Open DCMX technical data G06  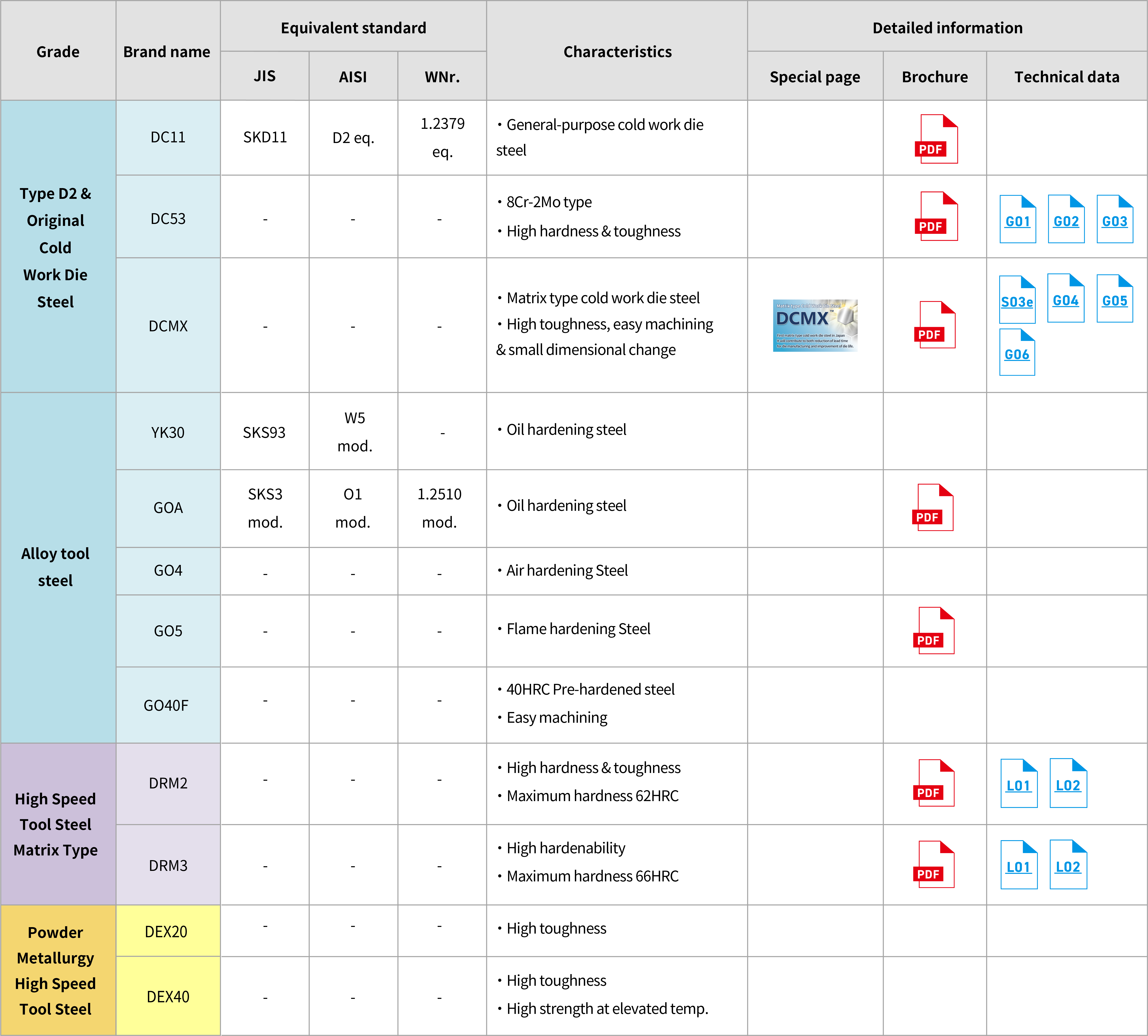coord(1017,352)
